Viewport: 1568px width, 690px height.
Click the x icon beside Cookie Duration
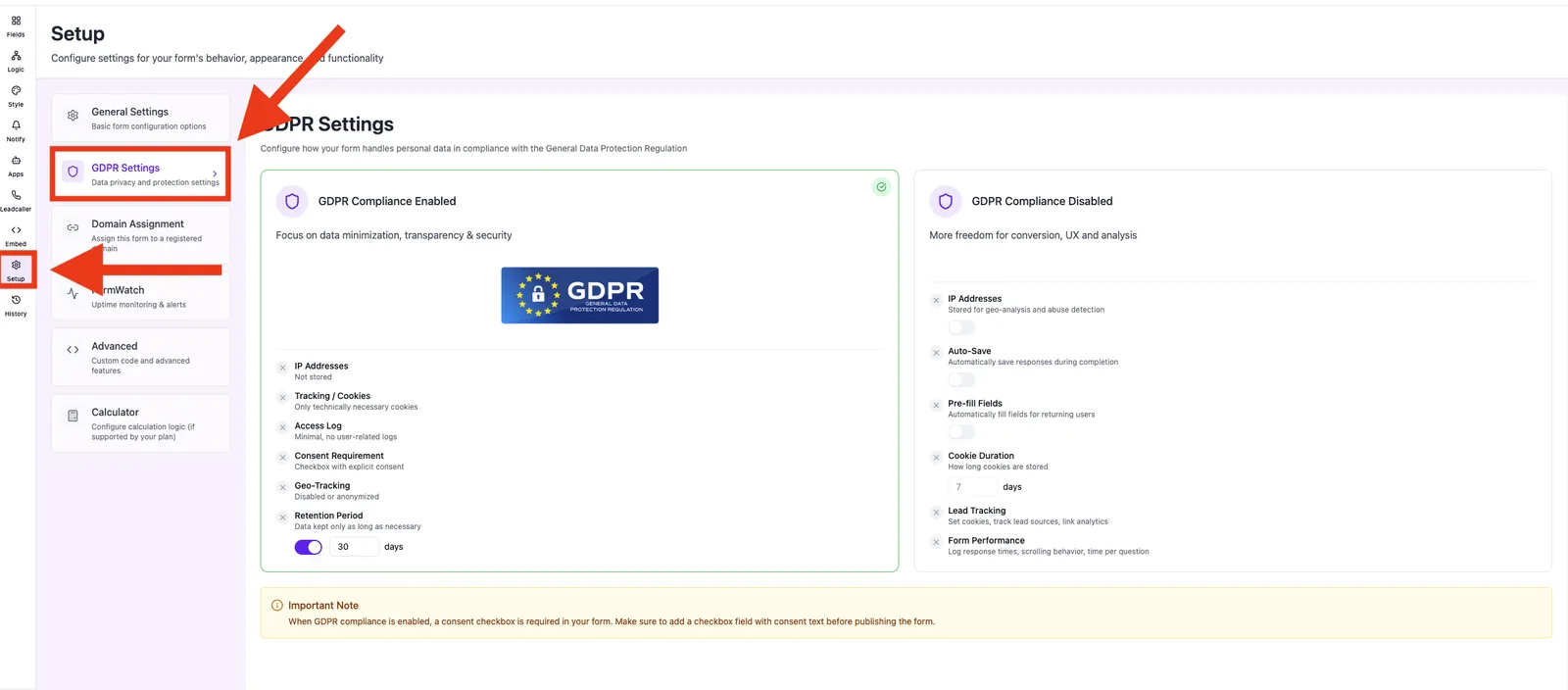coord(936,458)
